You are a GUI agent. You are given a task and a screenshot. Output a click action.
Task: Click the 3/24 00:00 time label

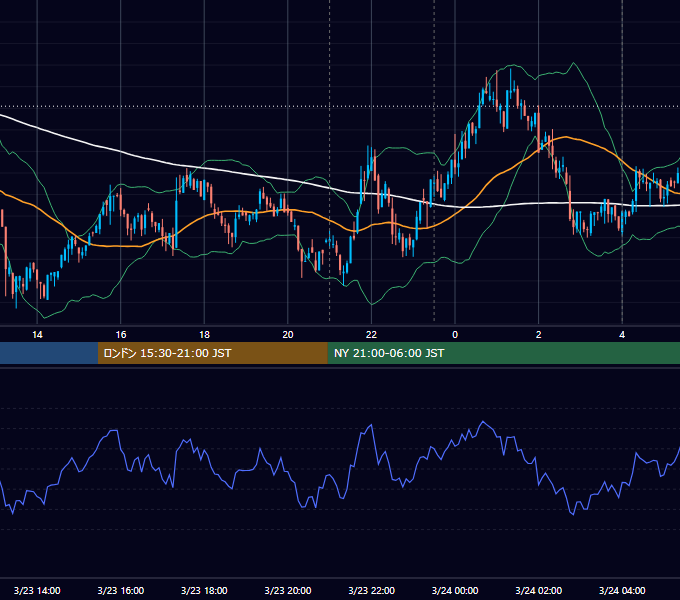[455, 590]
